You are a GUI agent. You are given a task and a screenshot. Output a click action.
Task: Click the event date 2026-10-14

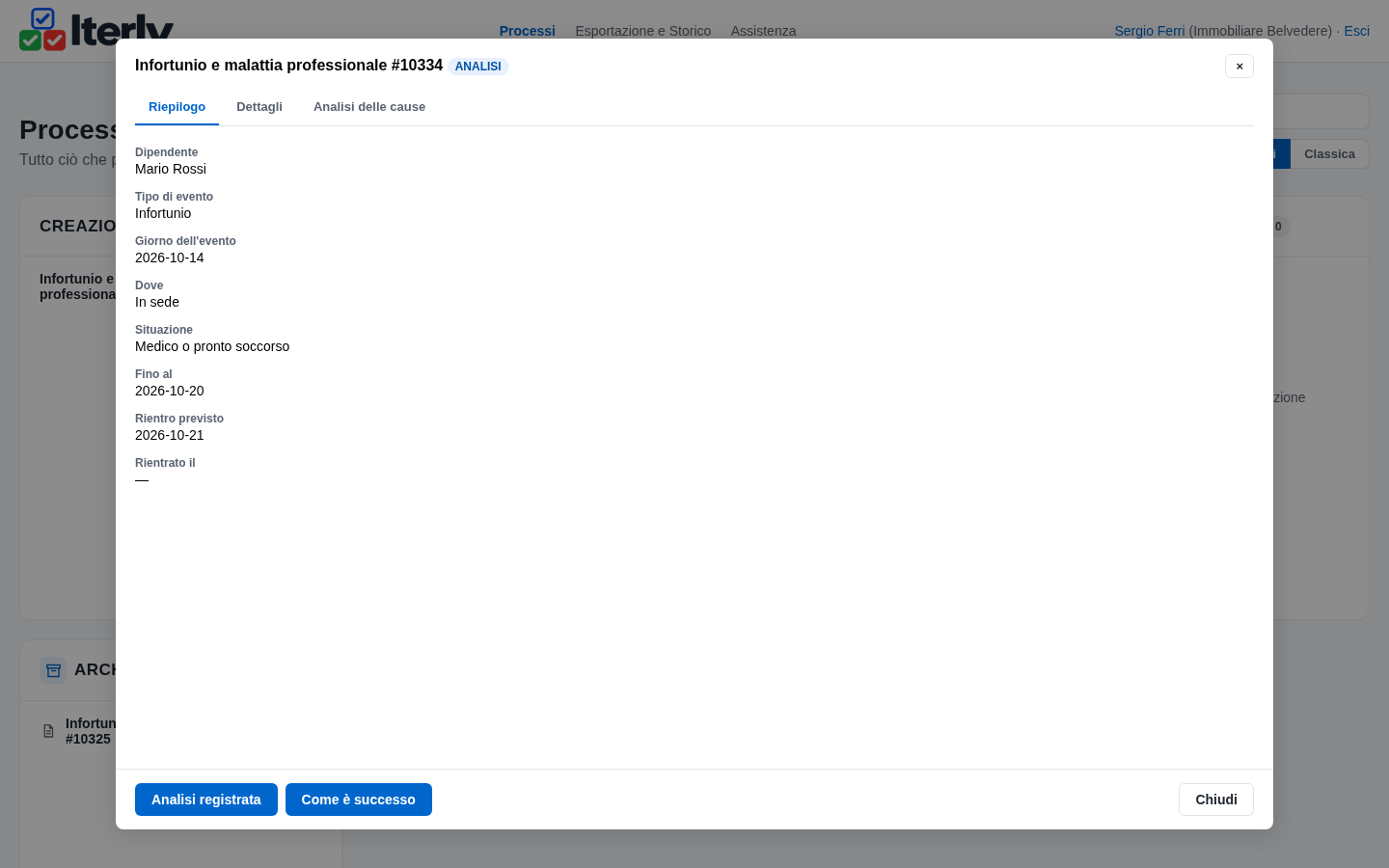click(170, 258)
